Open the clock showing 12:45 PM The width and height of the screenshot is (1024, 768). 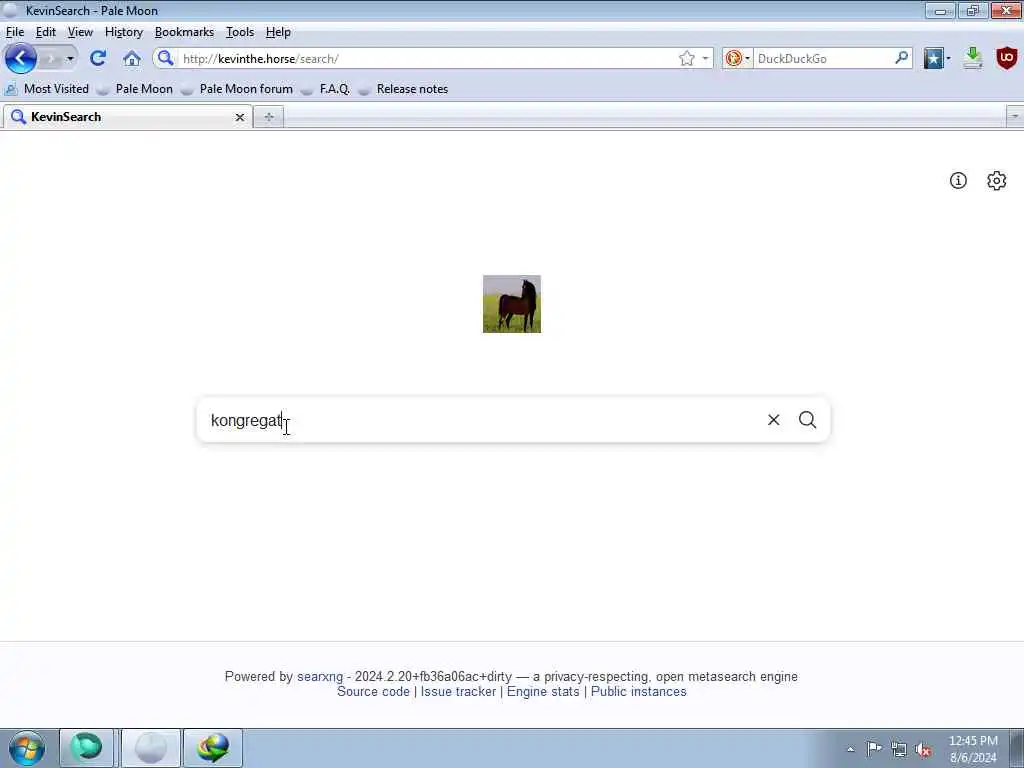[973, 749]
